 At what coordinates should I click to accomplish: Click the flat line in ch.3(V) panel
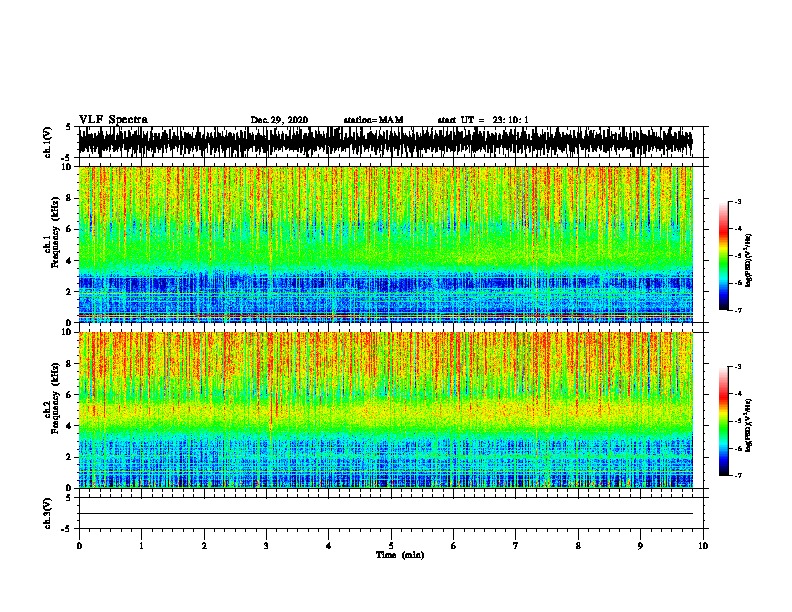point(385,514)
